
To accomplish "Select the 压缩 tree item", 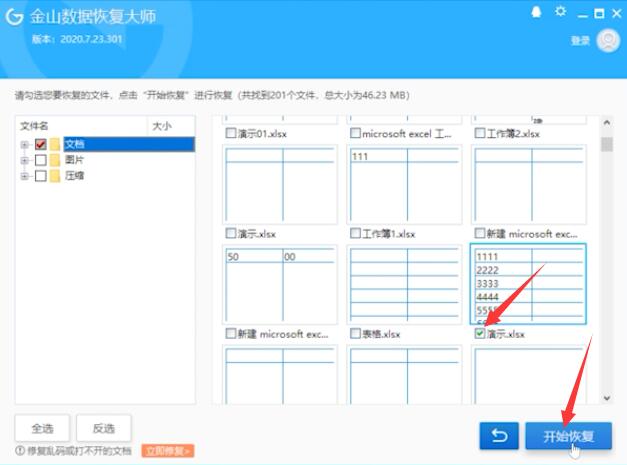I will (x=74, y=176).
